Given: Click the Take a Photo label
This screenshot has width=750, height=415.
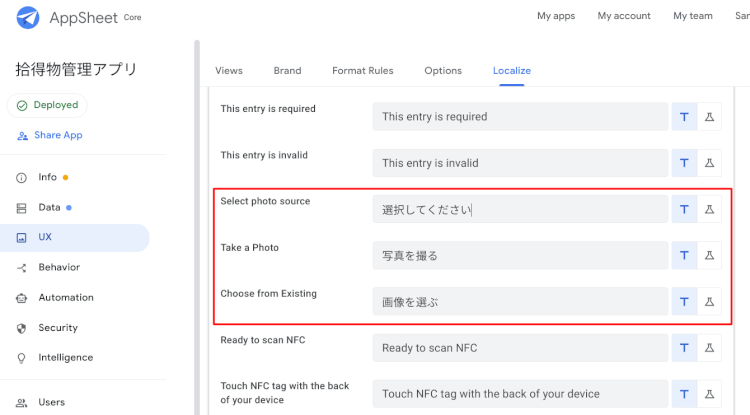Looking at the screenshot, I should (249, 248).
